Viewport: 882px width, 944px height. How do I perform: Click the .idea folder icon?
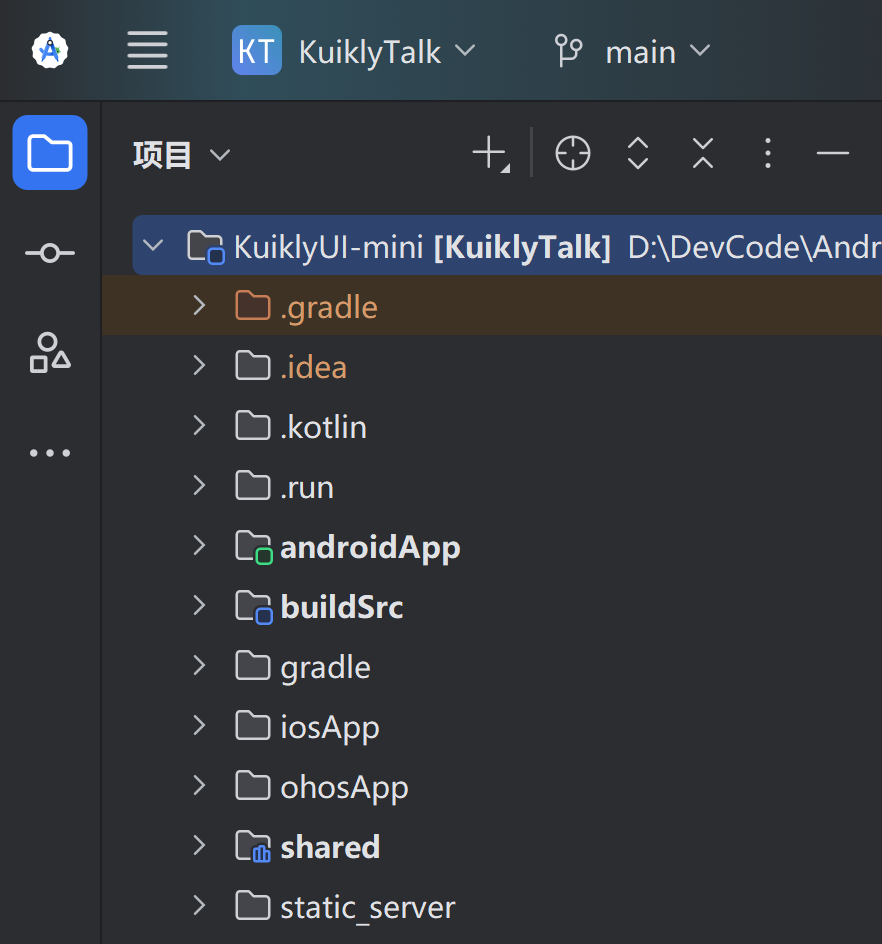[252, 365]
